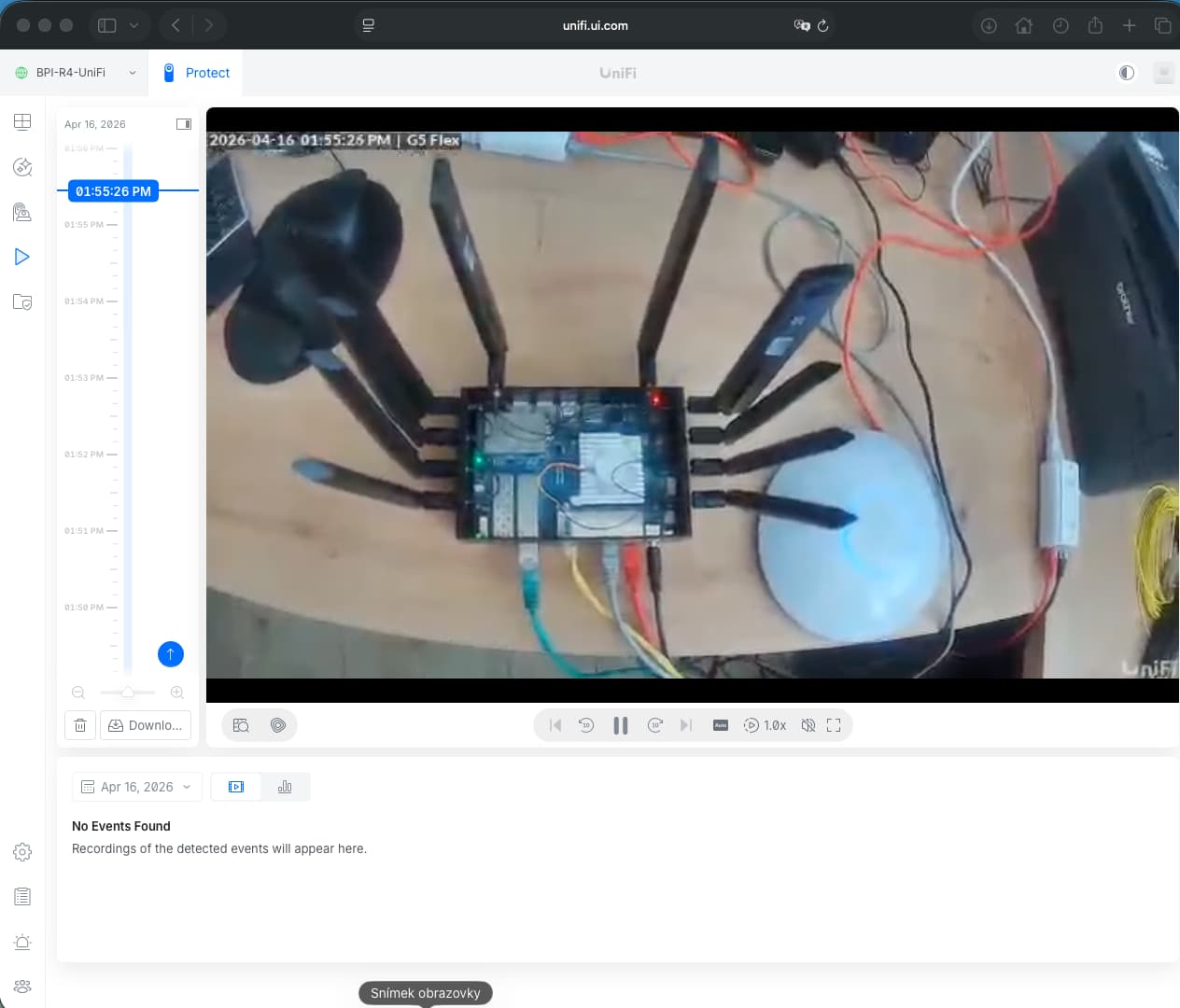Click the alarm siren icon in sidebar
The height and width of the screenshot is (1008, 1180).
coord(22,942)
